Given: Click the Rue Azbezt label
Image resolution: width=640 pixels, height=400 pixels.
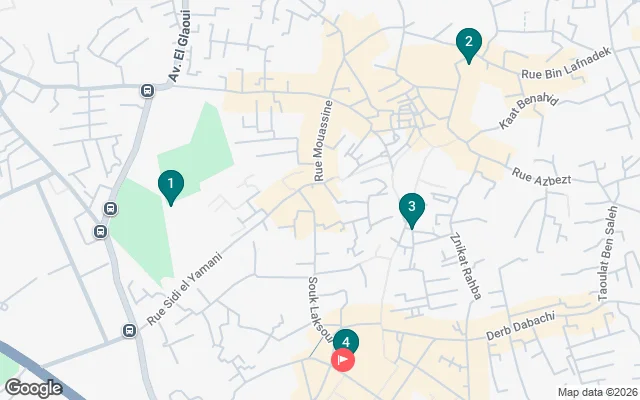Looking at the screenshot, I should tap(541, 176).
